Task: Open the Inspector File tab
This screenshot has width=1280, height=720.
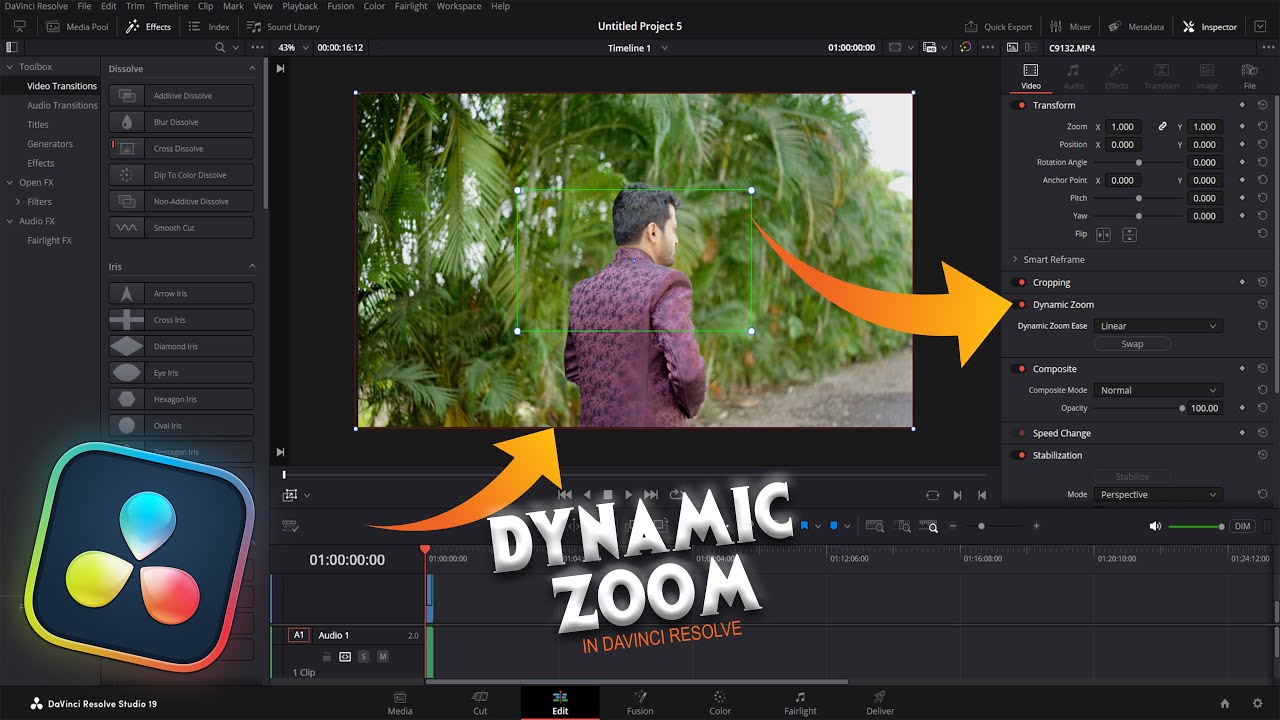Action: click(x=1249, y=76)
